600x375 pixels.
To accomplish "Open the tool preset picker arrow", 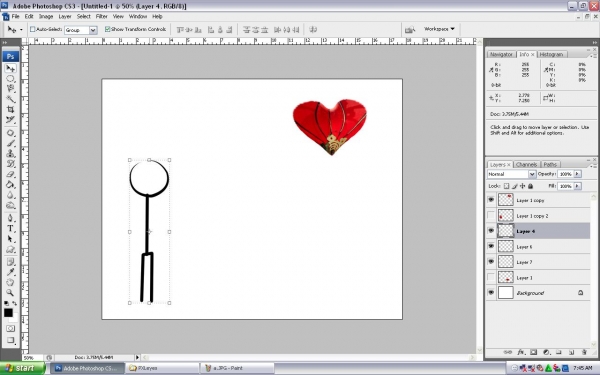I will click(x=21, y=29).
